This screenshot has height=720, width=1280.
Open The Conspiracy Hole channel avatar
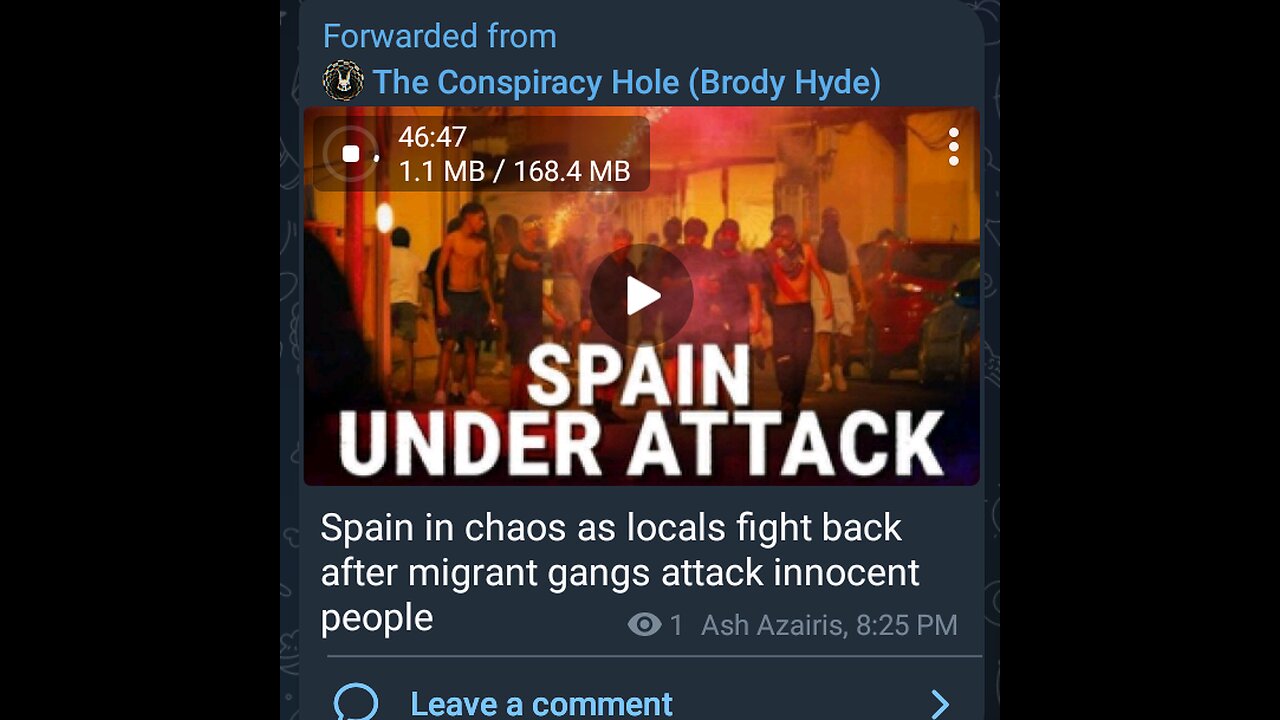pos(343,81)
